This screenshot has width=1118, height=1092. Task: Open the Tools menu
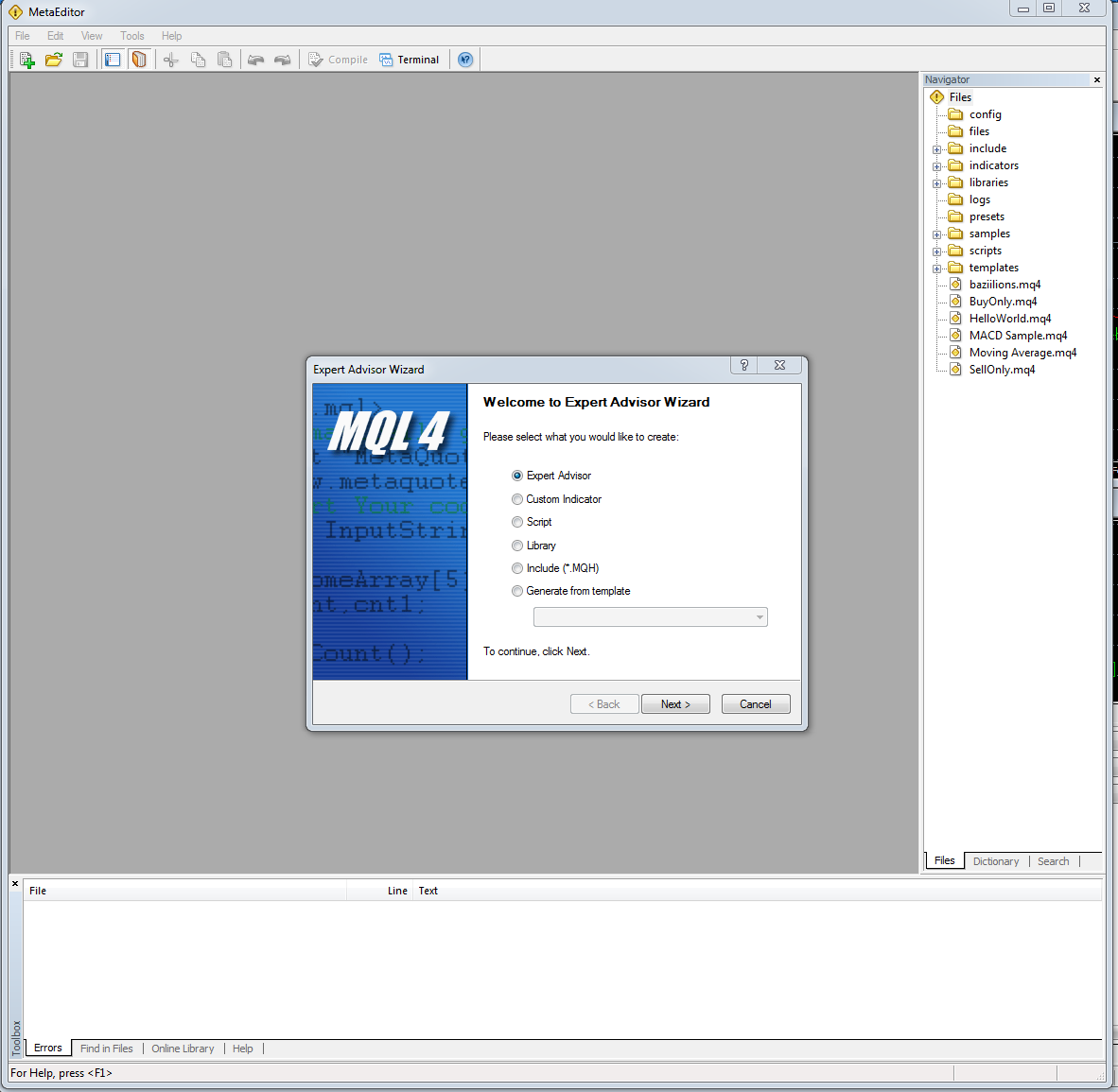coord(131,36)
